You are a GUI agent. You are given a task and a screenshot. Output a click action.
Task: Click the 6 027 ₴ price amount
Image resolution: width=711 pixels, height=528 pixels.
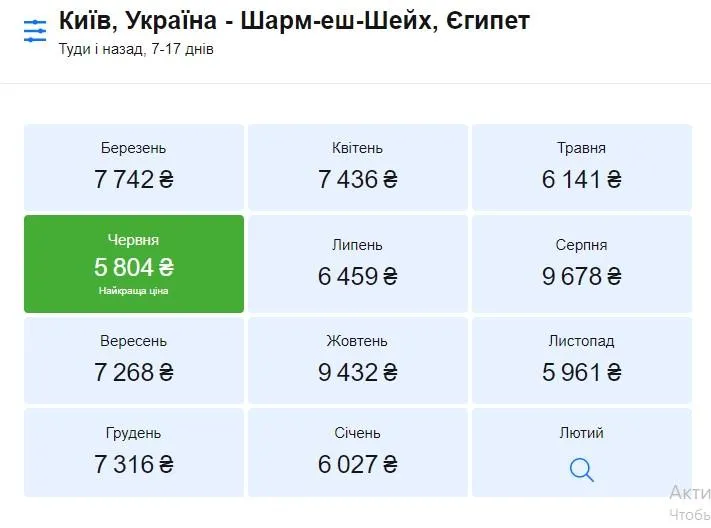(358, 465)
